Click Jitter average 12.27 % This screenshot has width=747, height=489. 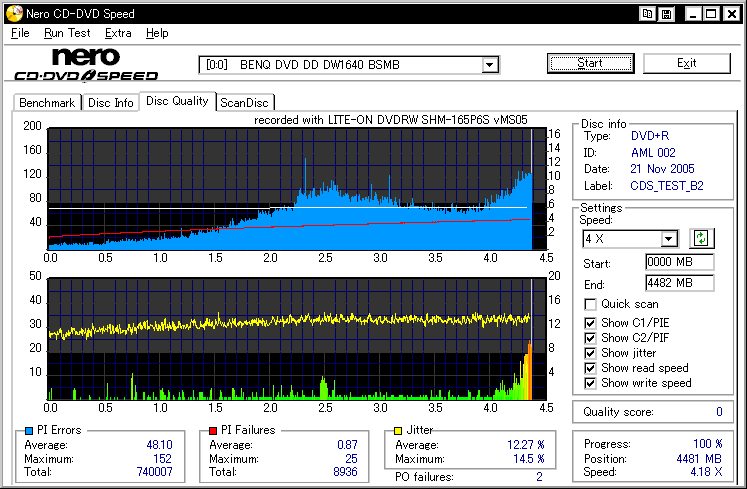point(525,445)
